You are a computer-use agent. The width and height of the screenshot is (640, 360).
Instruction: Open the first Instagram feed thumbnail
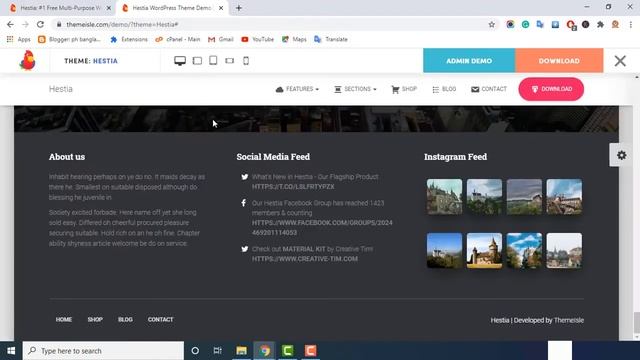tap(444, 197)
